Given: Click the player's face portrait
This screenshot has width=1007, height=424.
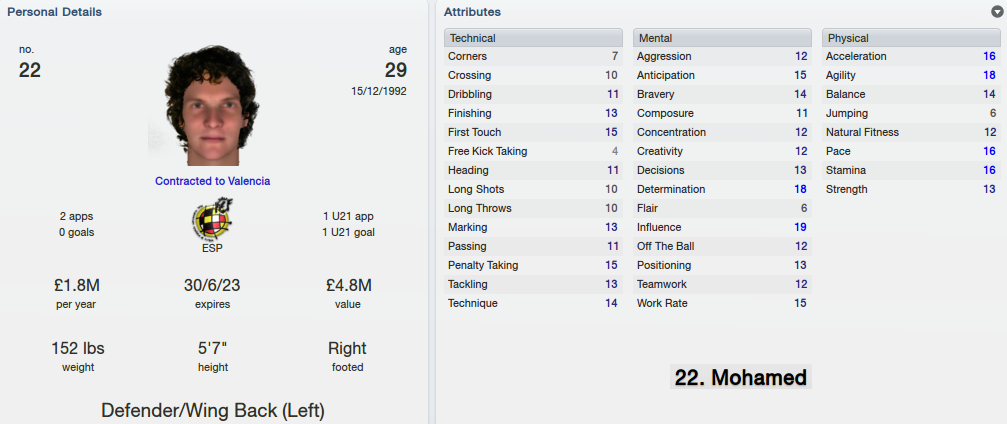Looking at the screenshot, I should coord(211,105).
